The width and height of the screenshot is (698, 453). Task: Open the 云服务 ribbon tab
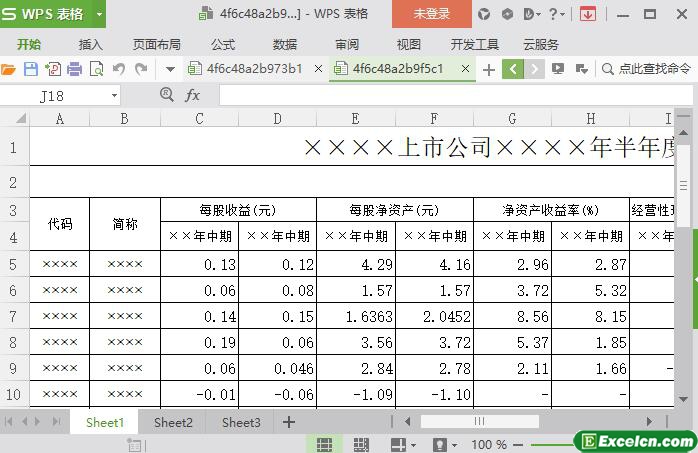pyautogui.click(x=540, y=44)
